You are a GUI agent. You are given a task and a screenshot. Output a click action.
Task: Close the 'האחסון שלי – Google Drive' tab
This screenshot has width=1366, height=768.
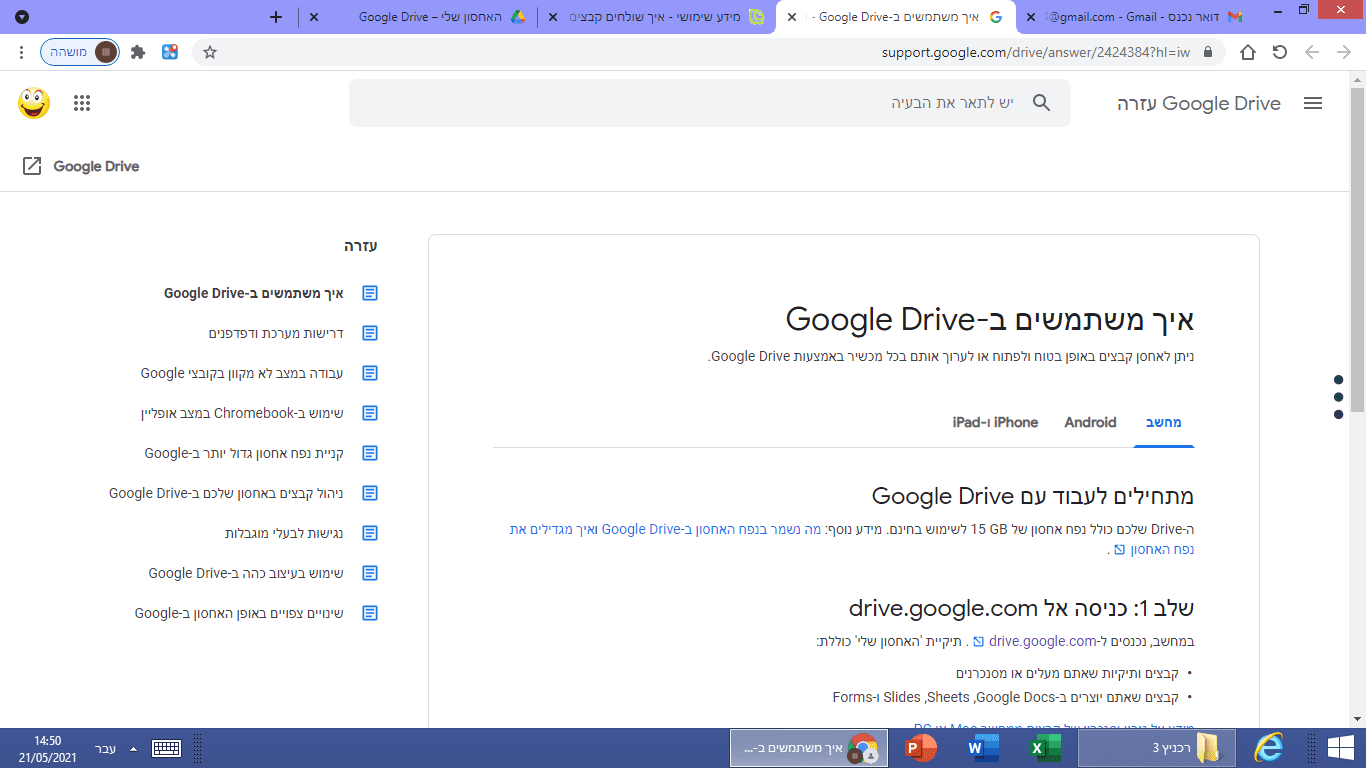pos(314,17)
